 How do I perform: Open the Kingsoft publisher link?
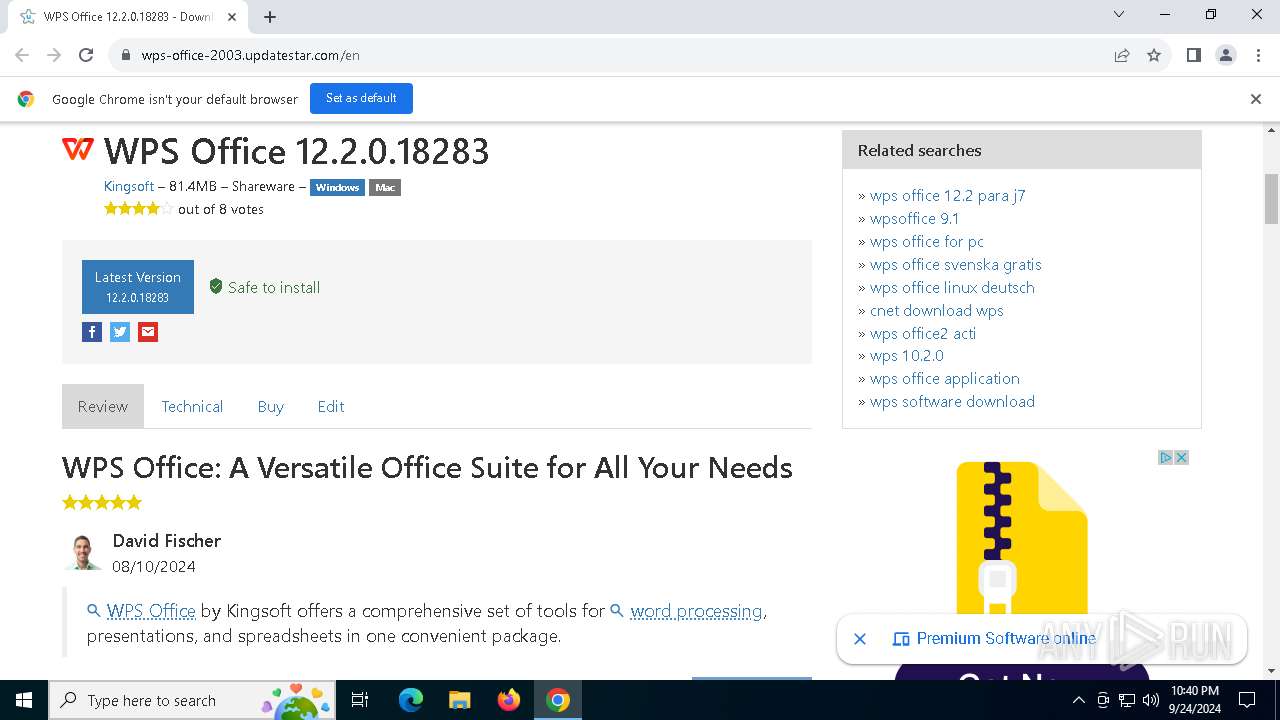[129, 186]
